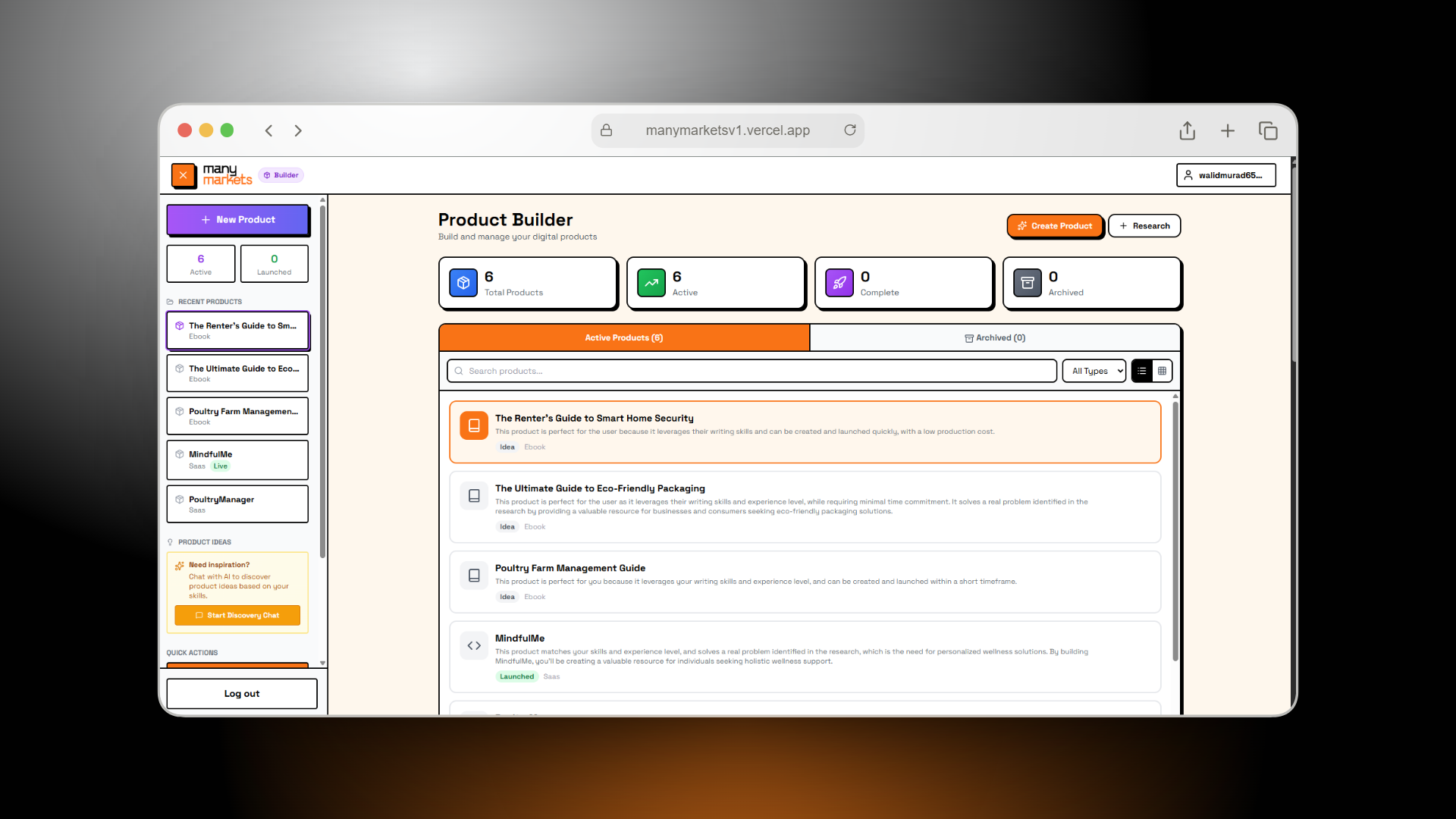Screen dimensions: 1456x819
Task: Click the code brackets icon beside MindfulMe
Action: [474, 645]
